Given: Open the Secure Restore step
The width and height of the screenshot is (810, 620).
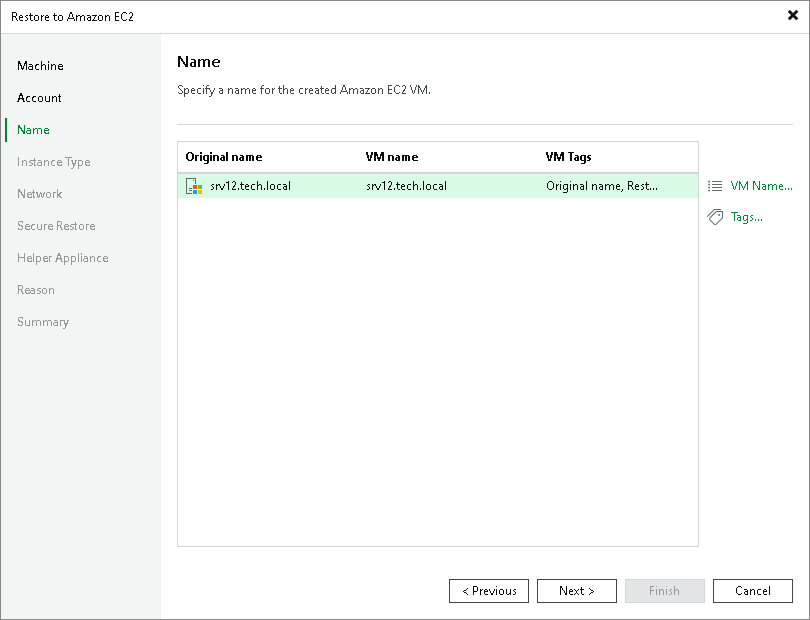Looking at the screenshot, I should coord(56,225).
